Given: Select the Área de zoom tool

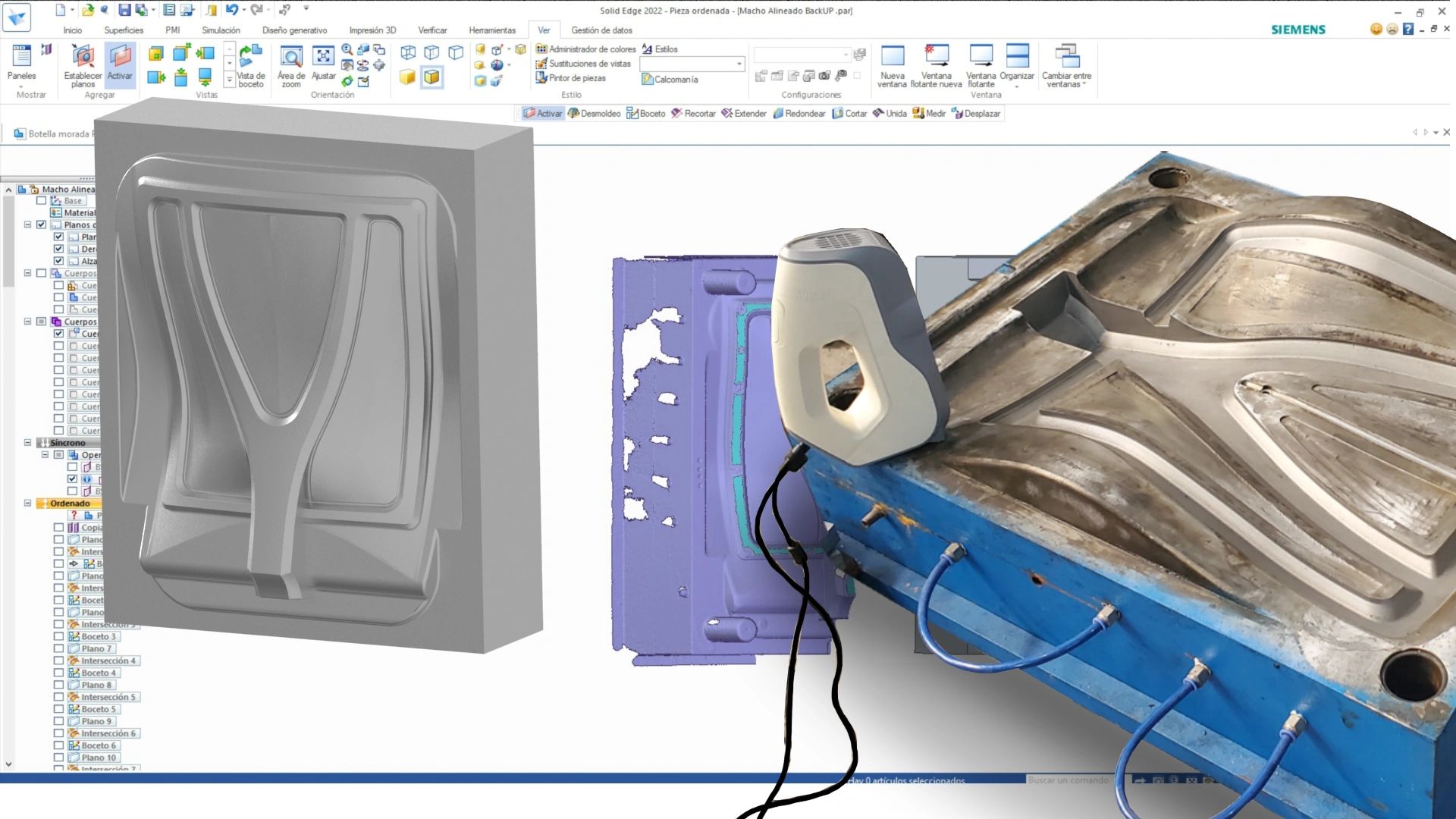Looking at the screenshot, I should (291, 66).
